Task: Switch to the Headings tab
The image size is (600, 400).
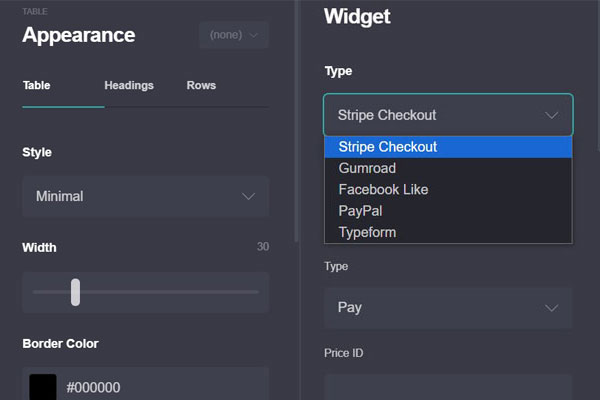Action: [x=129, y=85]
